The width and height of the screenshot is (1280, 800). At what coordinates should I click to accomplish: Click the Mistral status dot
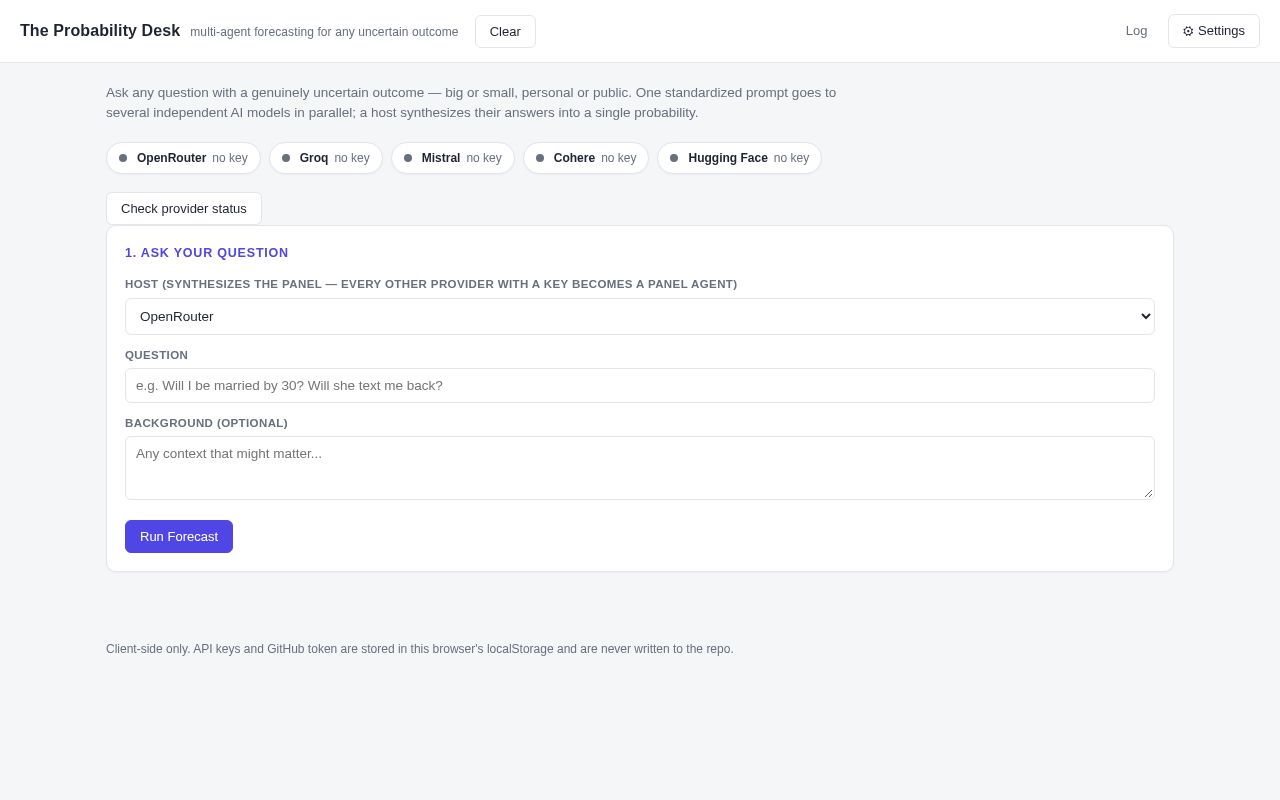[x=408, y=158]
